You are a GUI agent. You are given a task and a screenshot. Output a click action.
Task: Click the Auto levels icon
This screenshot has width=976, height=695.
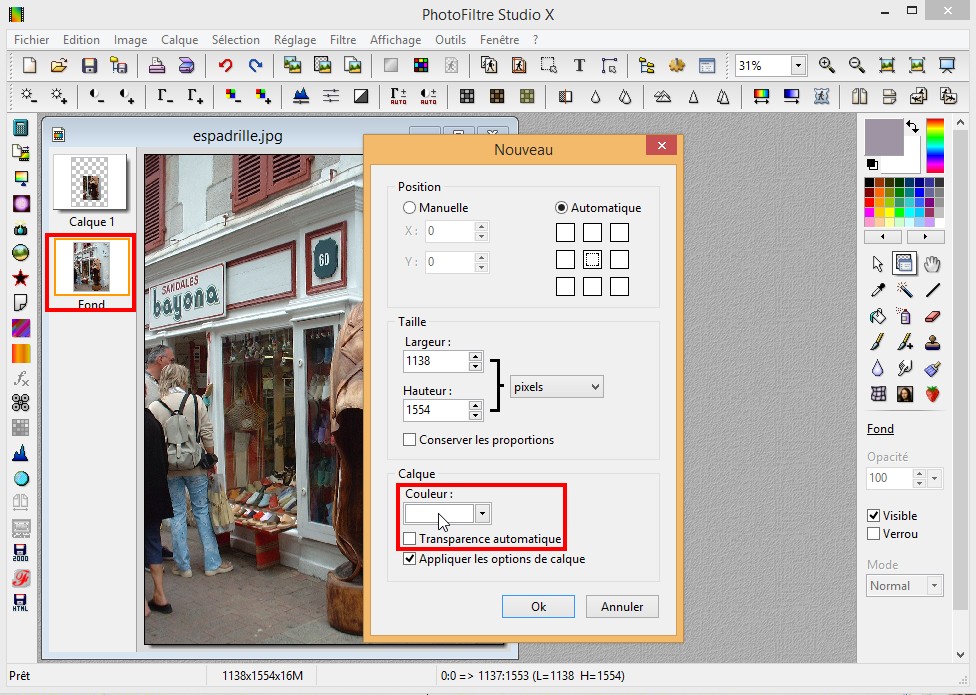click(398, 96)
